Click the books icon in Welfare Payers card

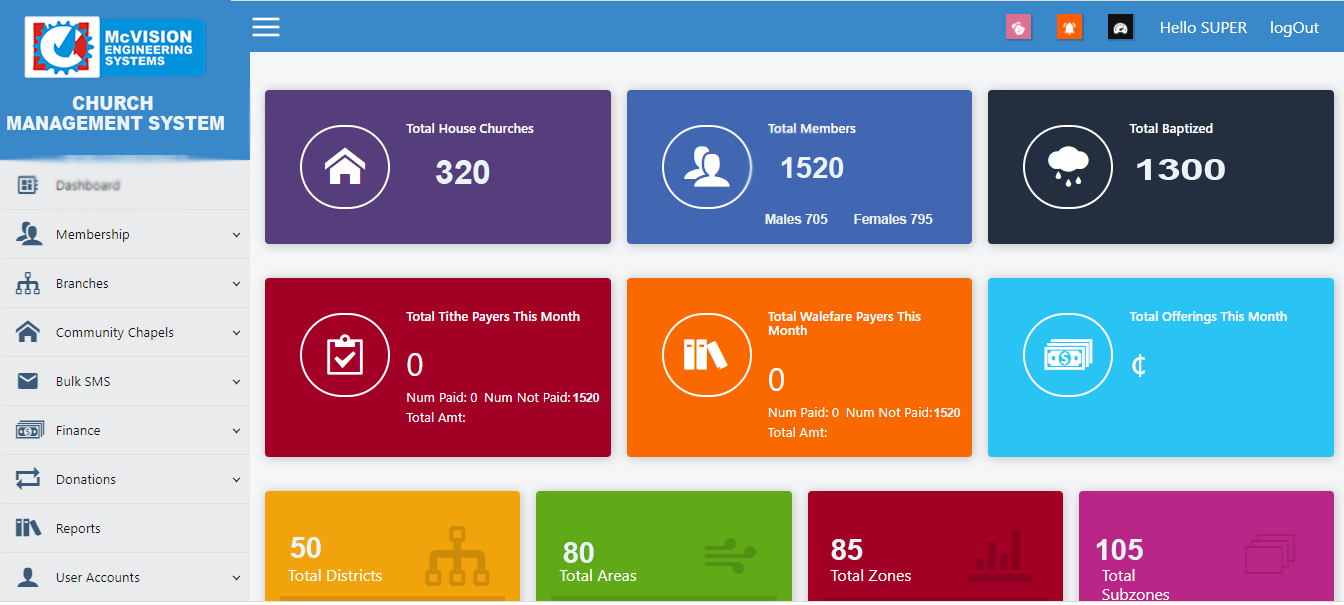[706, 355]
